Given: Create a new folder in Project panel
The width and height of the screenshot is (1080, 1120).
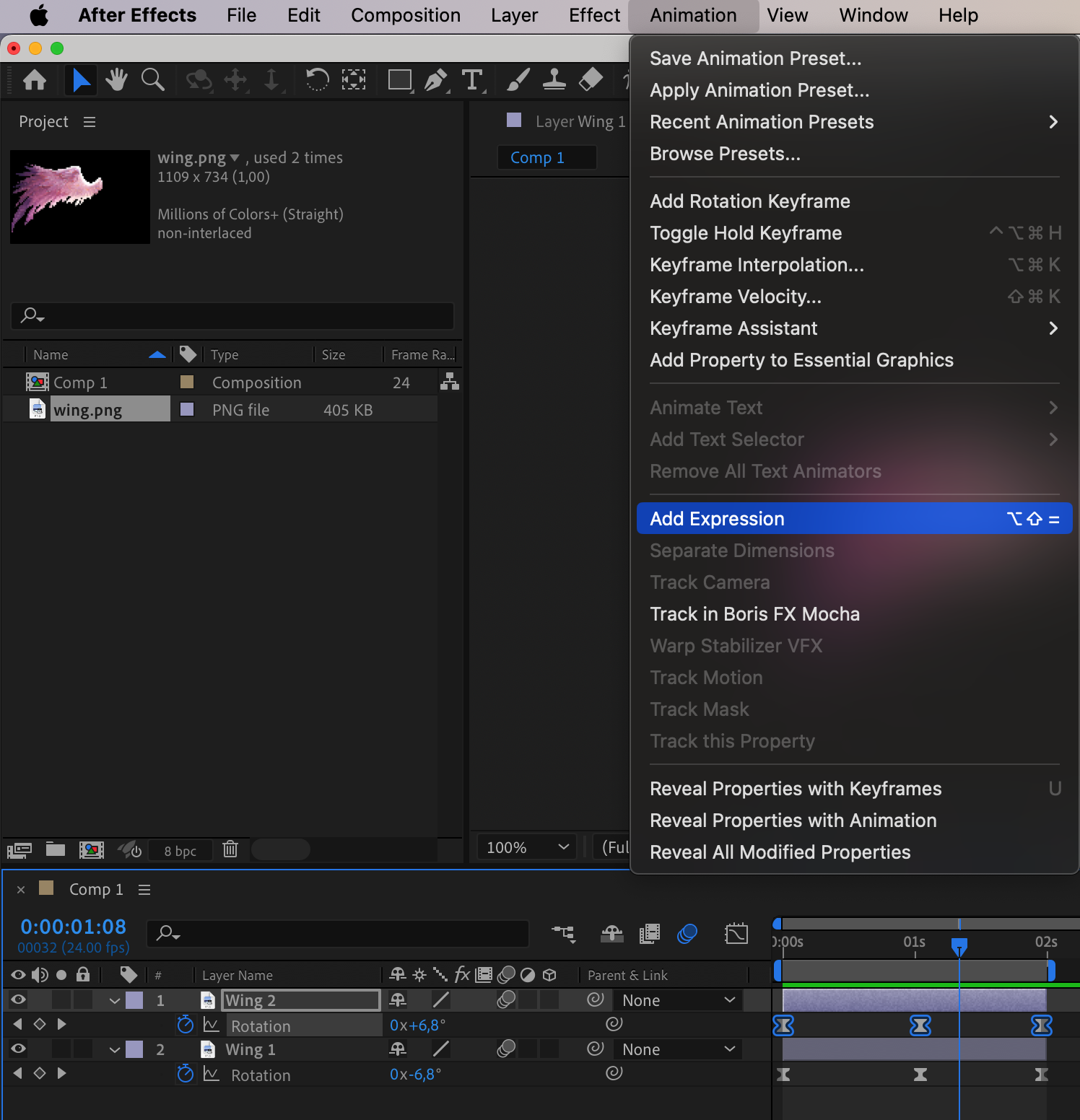Looking at the screenshot, I should [56, 849].
